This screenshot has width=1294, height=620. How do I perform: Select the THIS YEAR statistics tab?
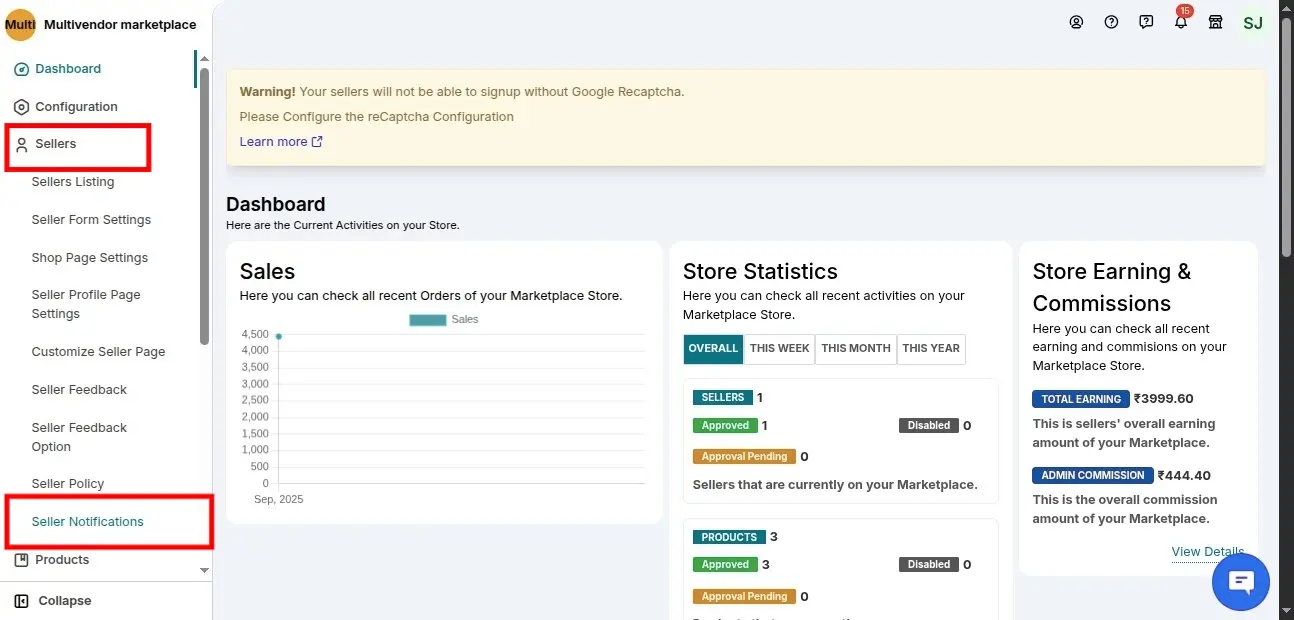pyautogui.click(x=931, y=349)
